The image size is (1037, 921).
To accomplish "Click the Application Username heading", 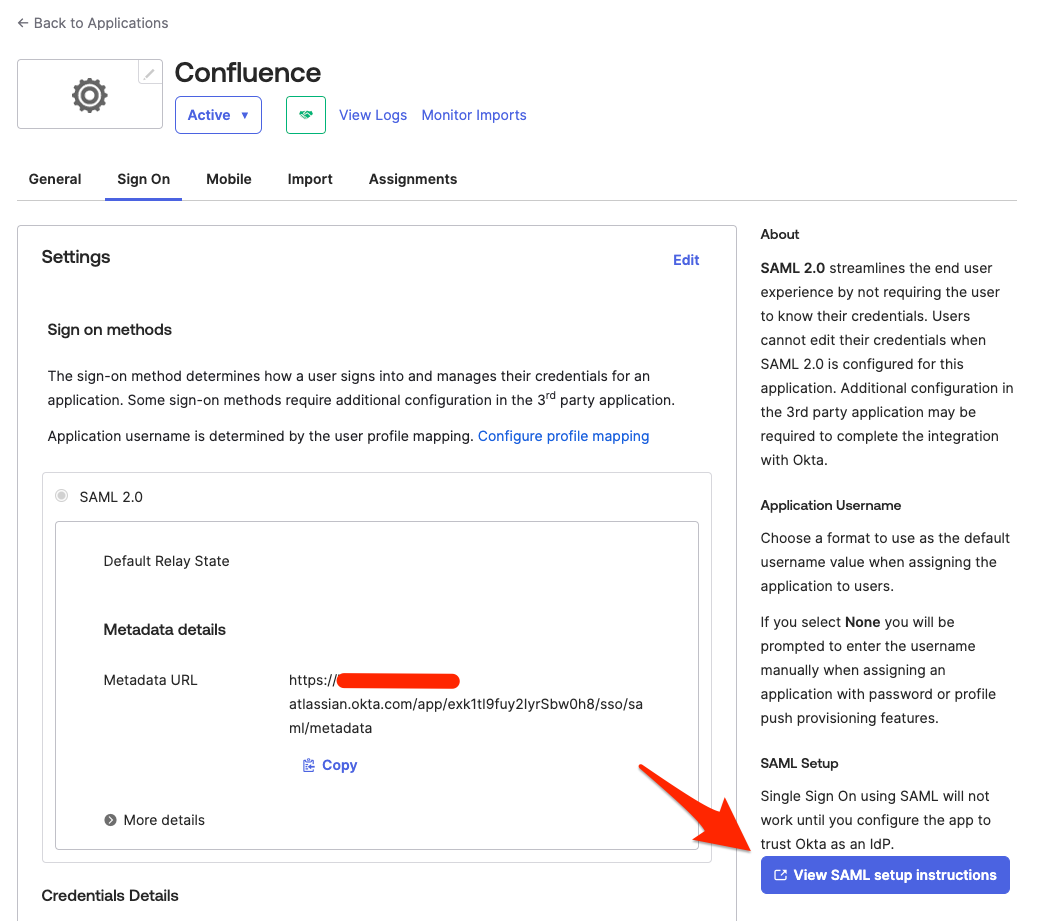I will (831, 505).
